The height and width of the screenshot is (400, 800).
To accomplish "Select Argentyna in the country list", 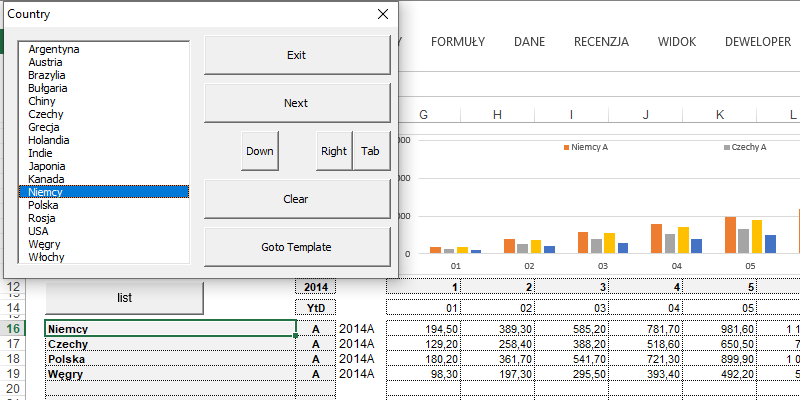I will coord(54,49).
